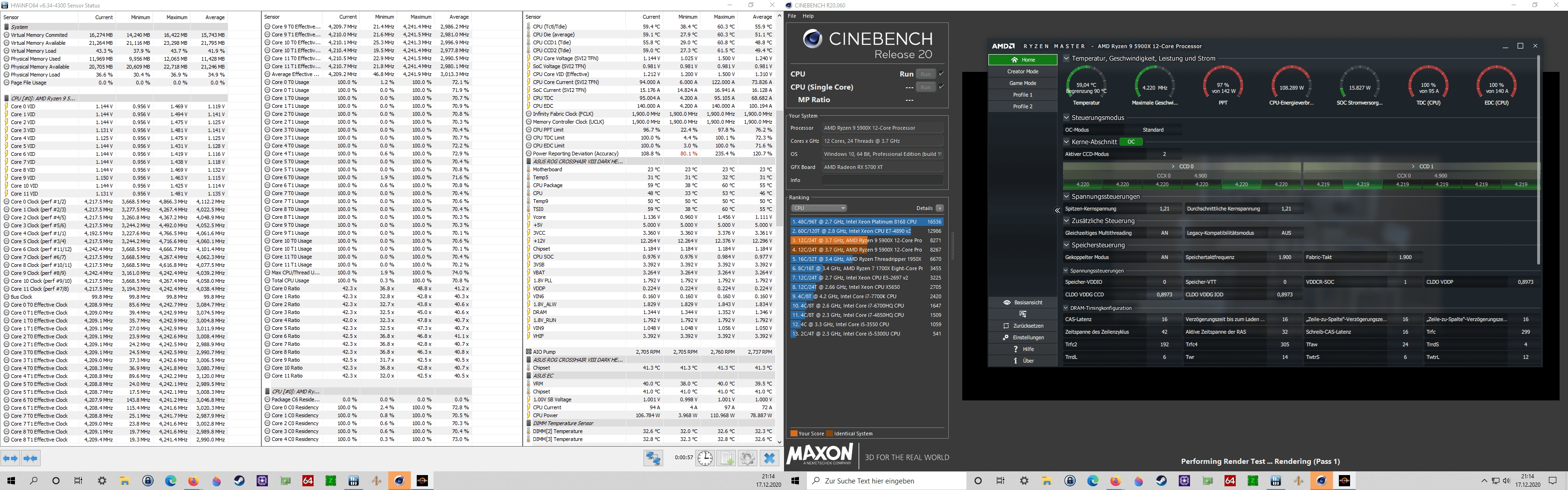
Task: Click Standard OC-Modus value
Action: coord(1153,130)
